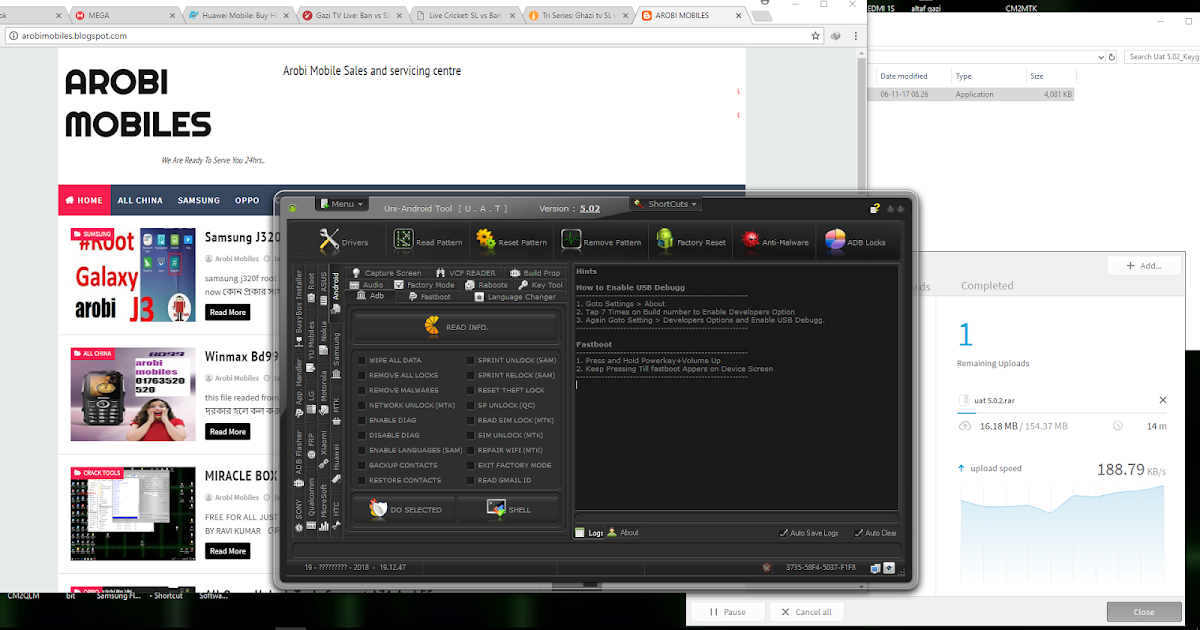
Task: Click the Add... button in uploader
Action: tap(1144, 266)
